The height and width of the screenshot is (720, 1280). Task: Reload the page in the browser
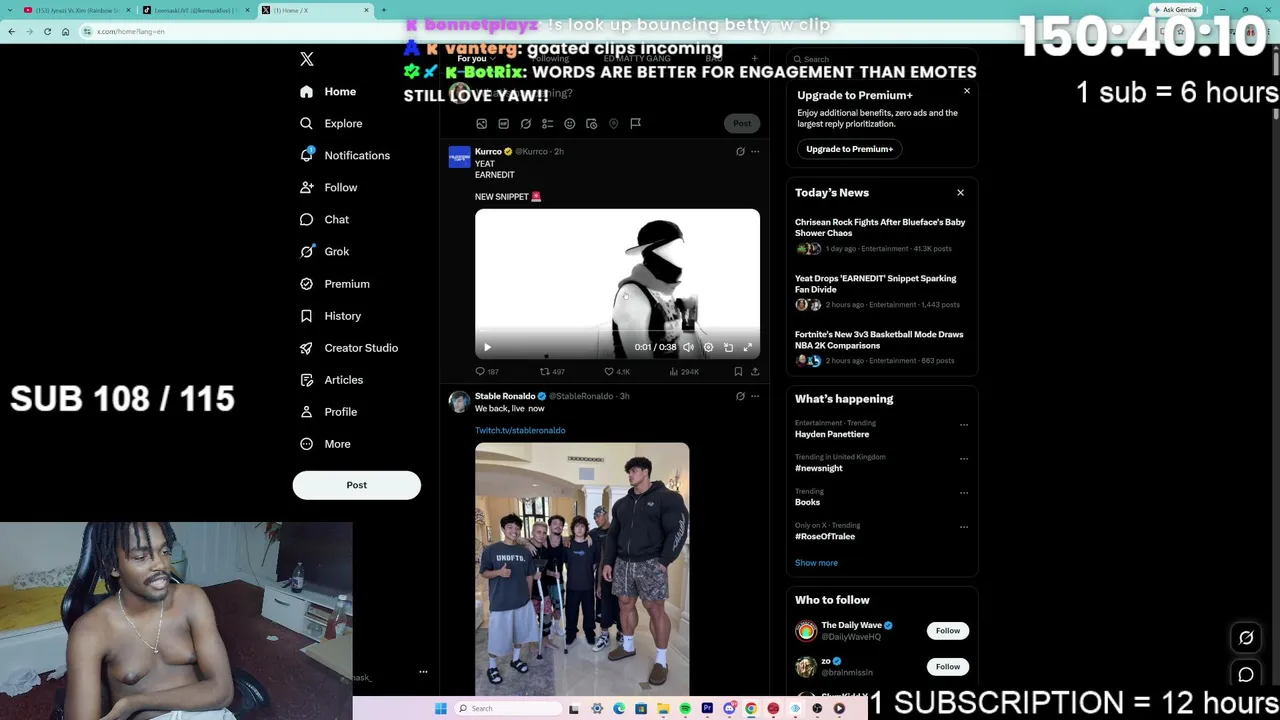click(47, 31)
